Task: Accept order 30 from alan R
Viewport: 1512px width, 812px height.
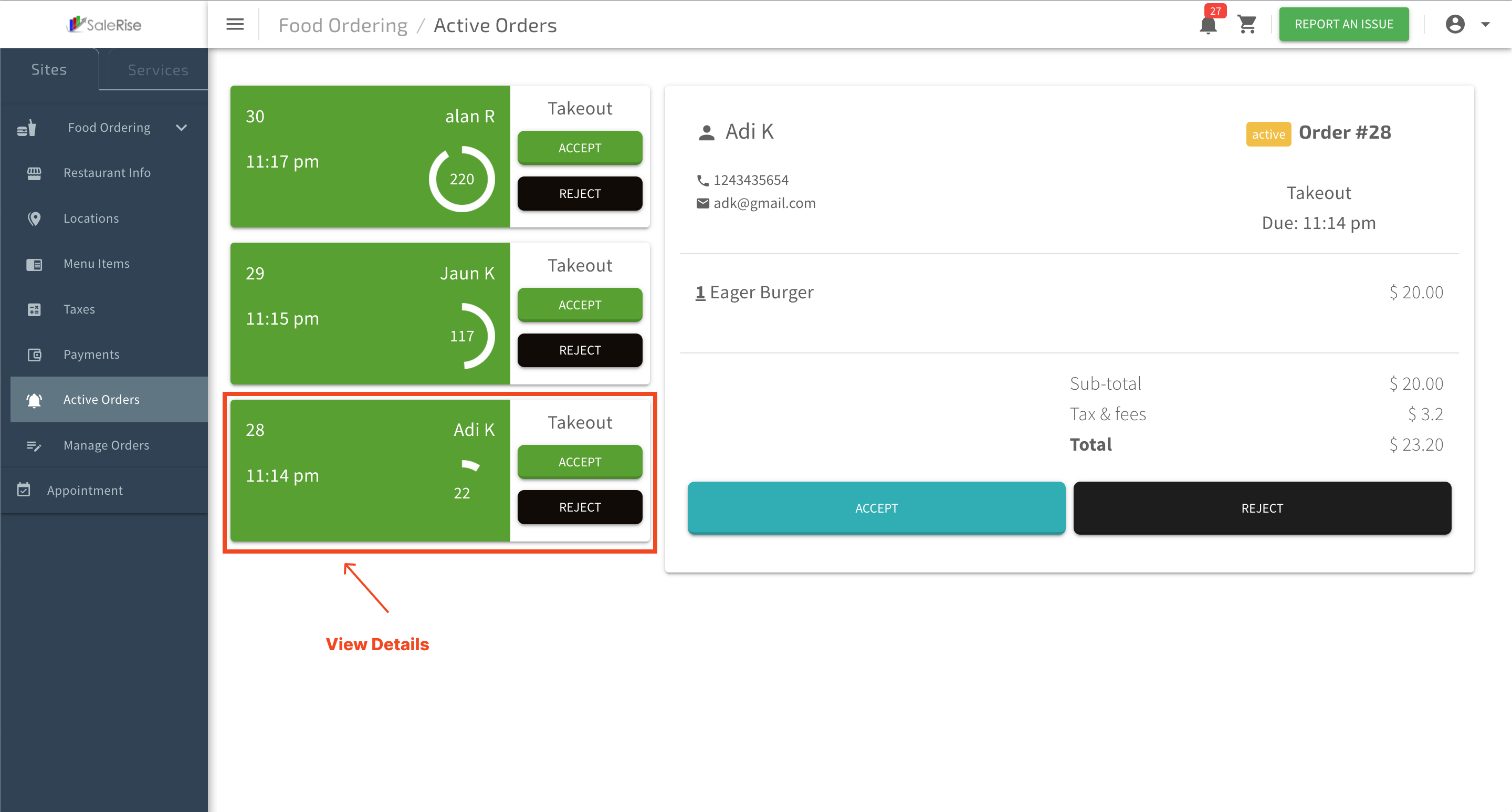Action: 579,148
